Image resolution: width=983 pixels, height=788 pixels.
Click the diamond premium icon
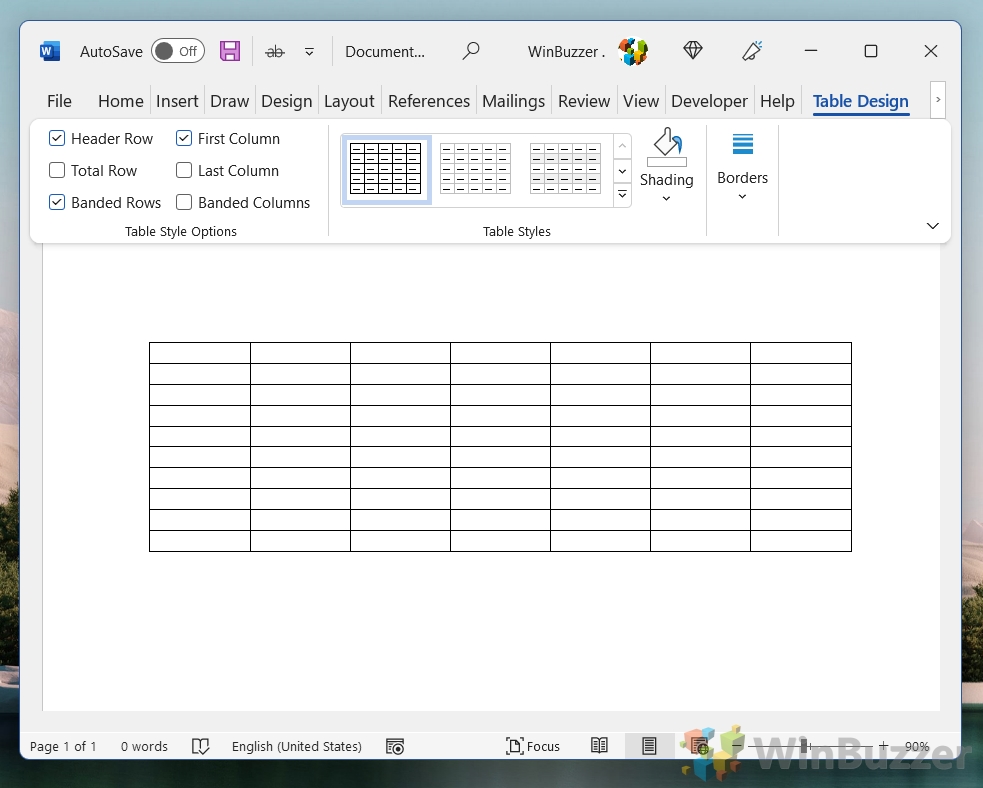click(x=692, y=51)
